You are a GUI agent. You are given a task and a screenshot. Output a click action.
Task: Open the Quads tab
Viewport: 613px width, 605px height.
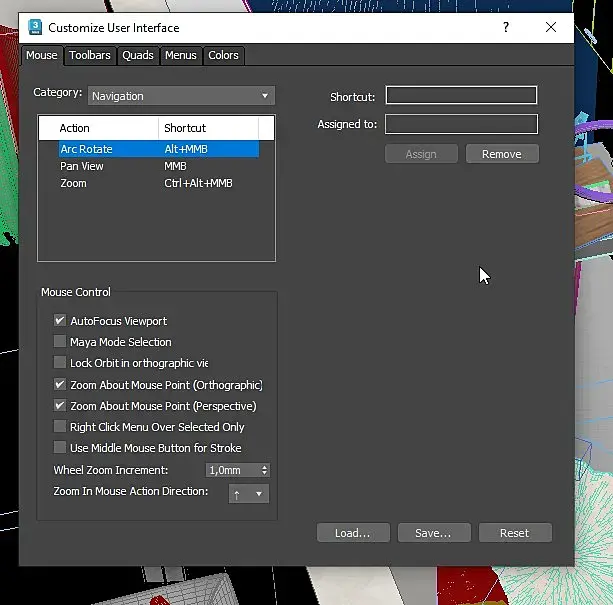point(138,55)
